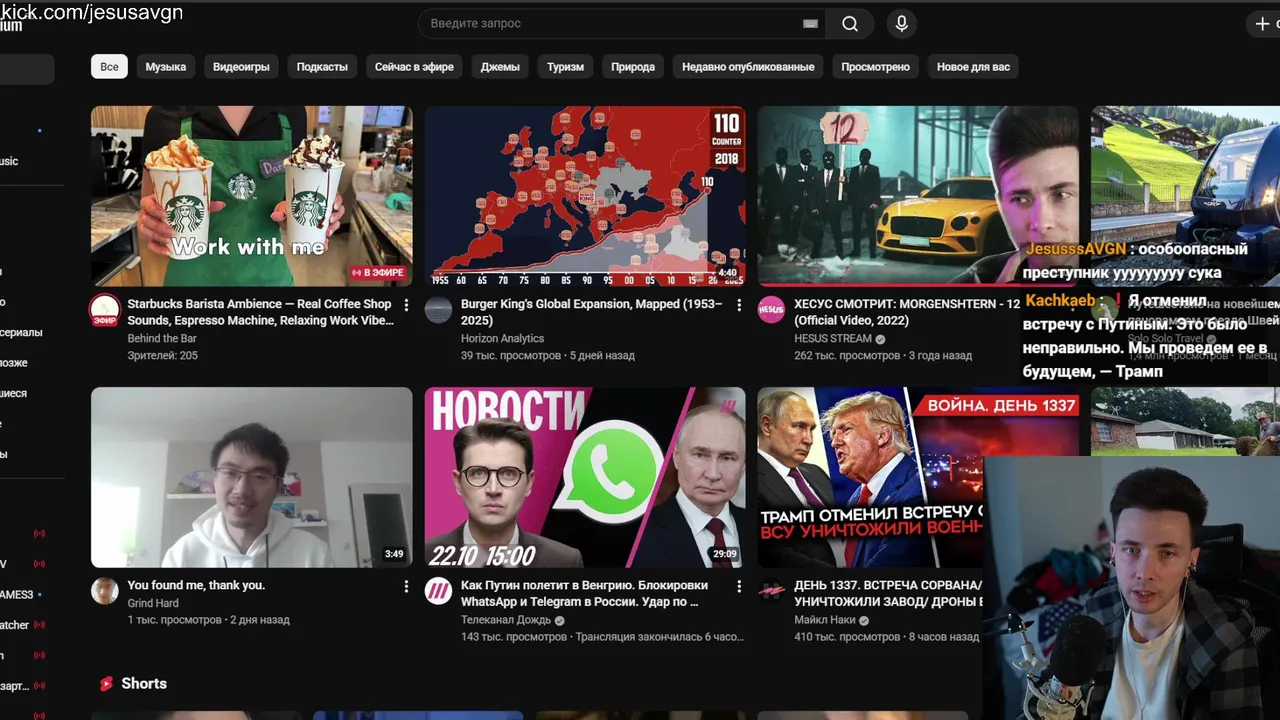Select the Недавно опубликованные chip
The image size is (1280, 720).
coord(748,67)
